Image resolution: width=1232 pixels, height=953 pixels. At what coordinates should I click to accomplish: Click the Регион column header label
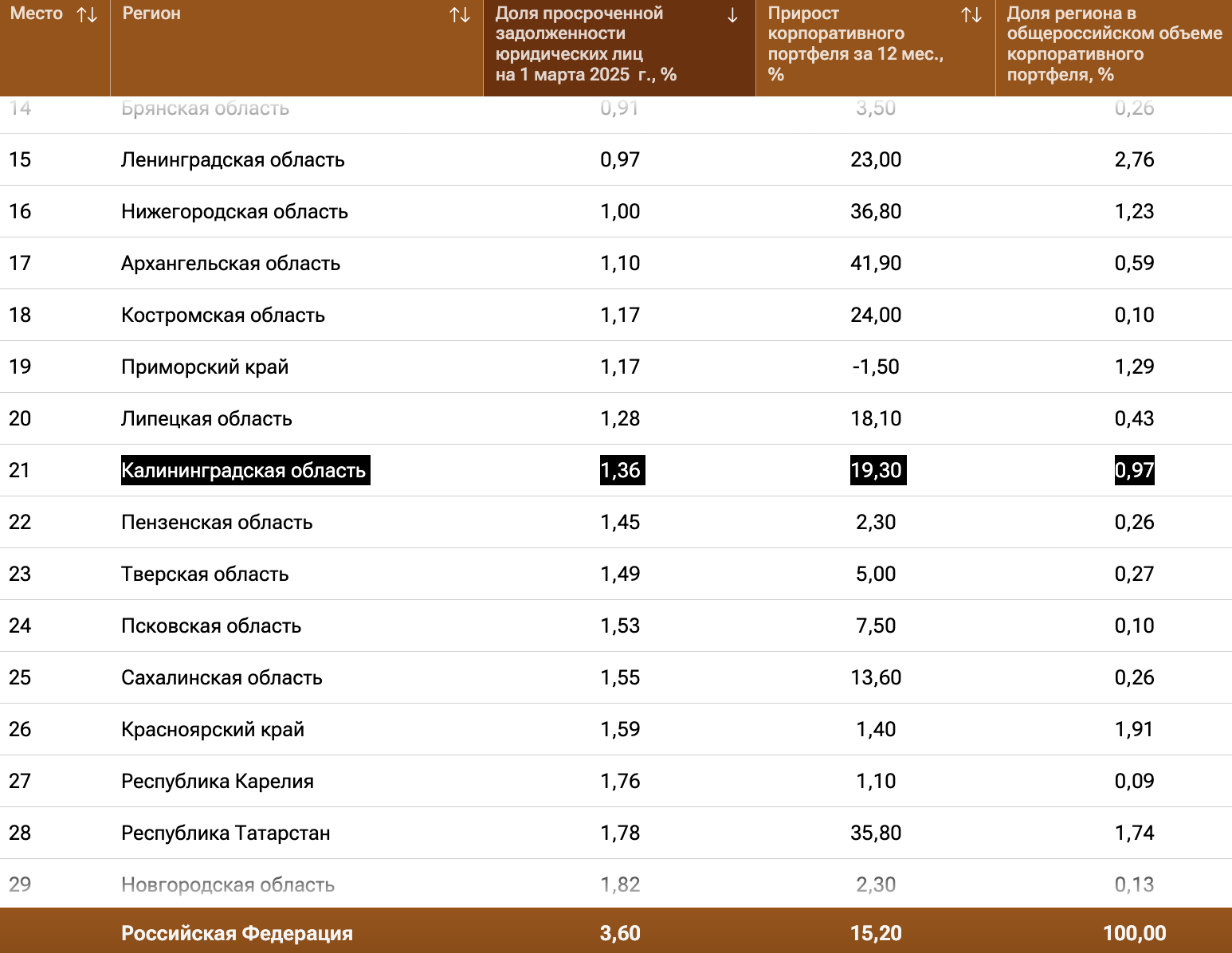151,14
